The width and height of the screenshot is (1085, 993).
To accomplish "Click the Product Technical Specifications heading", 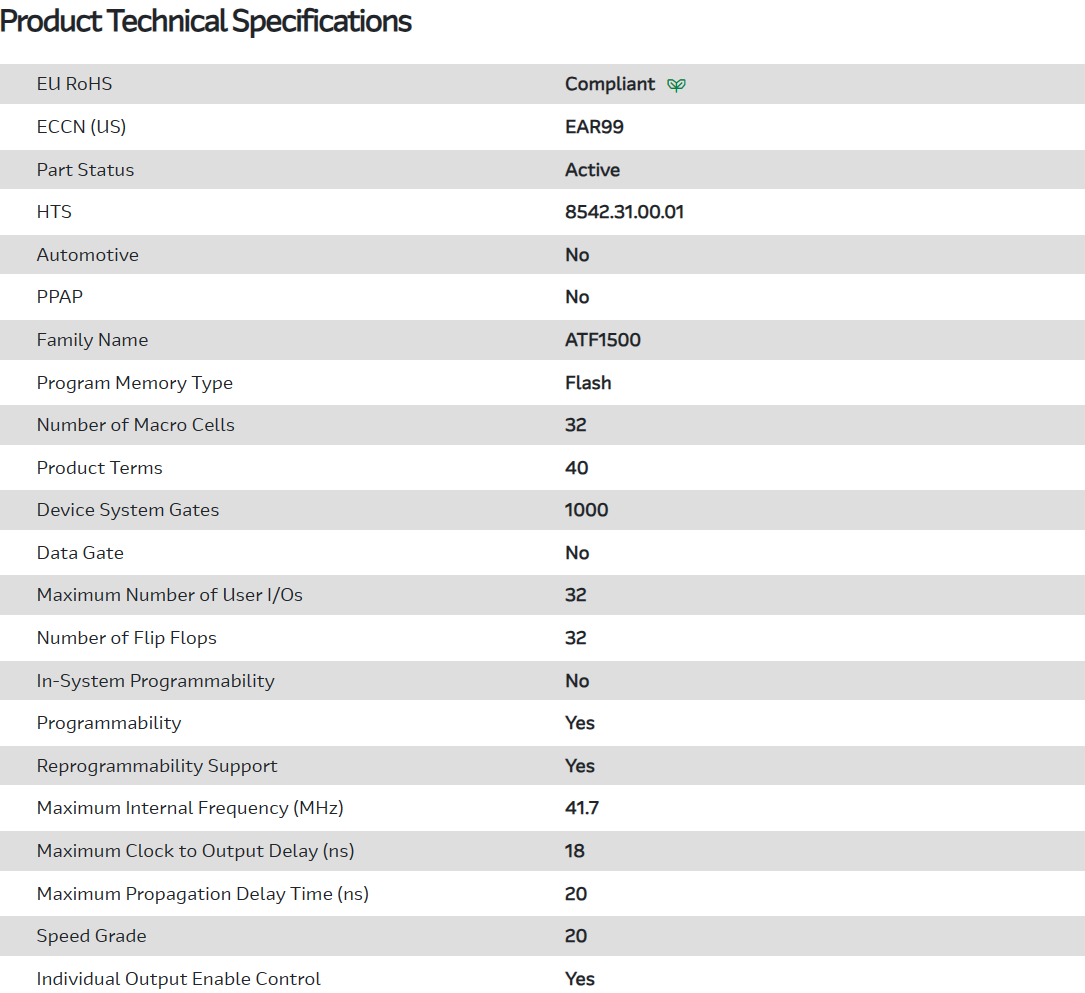I will 206,21.
